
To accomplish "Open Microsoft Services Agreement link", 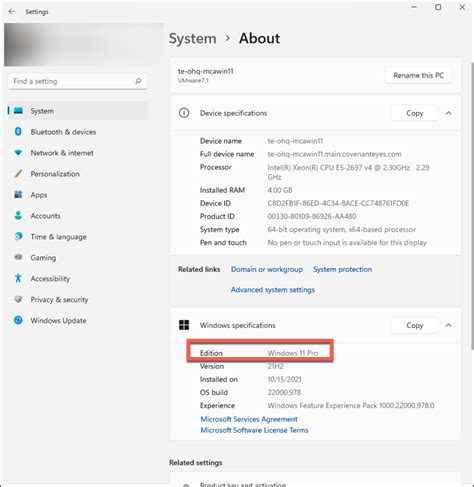I will point(249,419).
